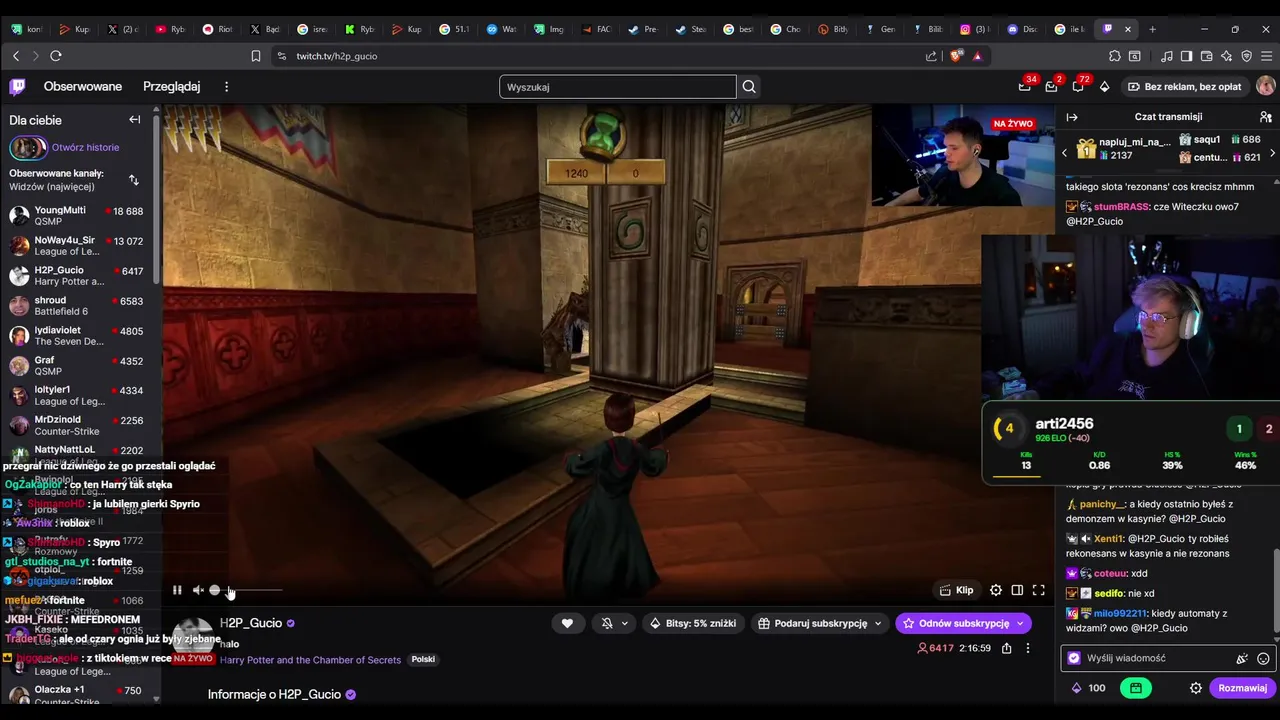This screenshot has width=1280, height=720.
Task: Open the inbox with 2 notifications
Action: click(1051, 87)
